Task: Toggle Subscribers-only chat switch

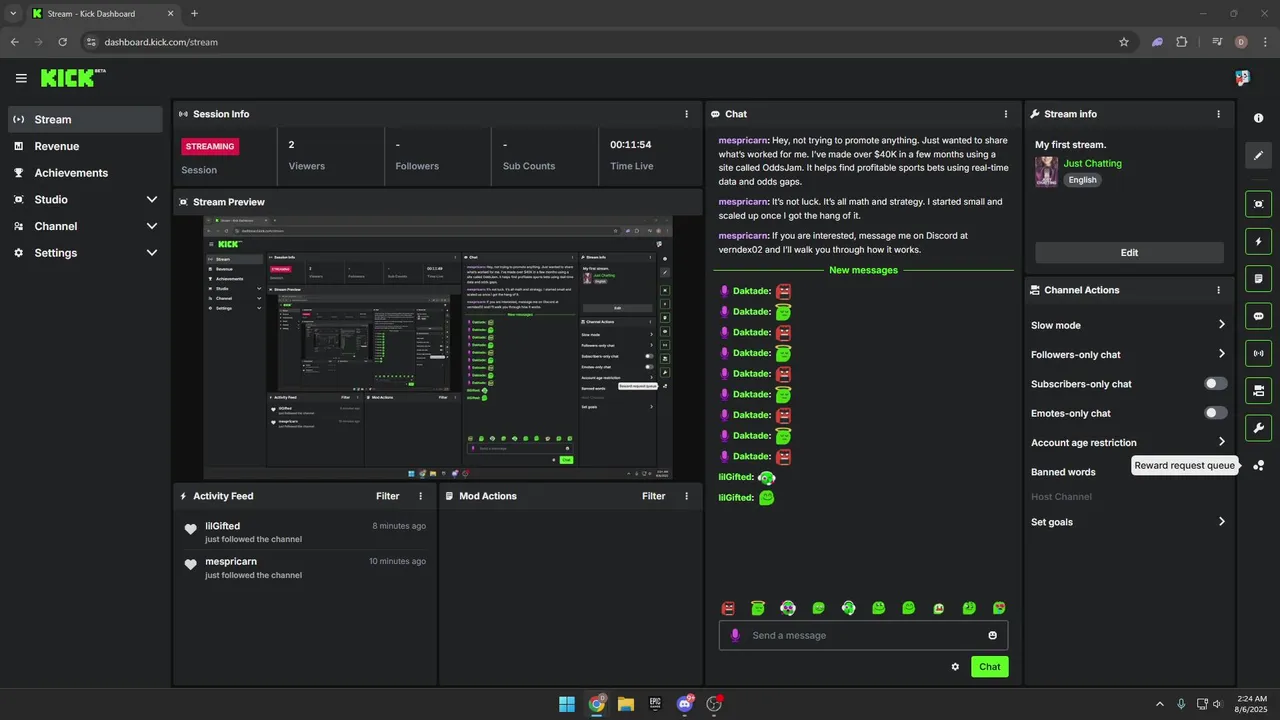Action: point(1215,383)
